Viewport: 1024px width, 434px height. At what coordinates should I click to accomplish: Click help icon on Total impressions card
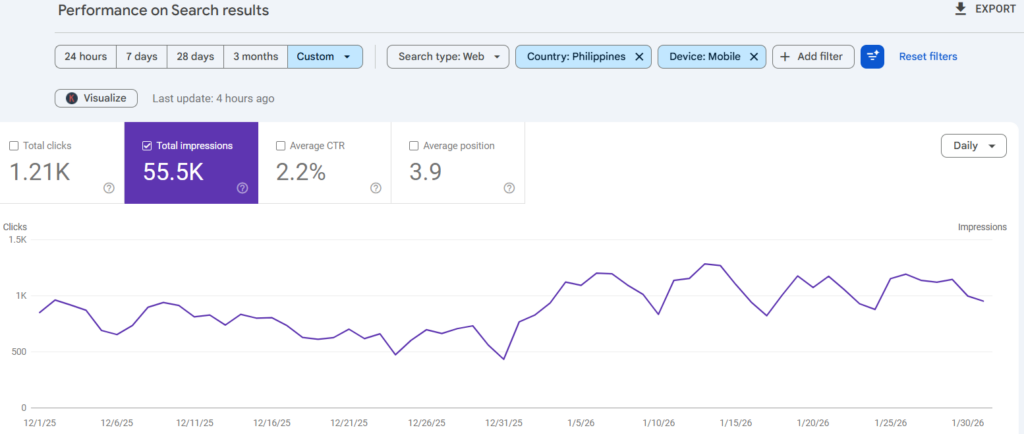click(x=242, y=188)
